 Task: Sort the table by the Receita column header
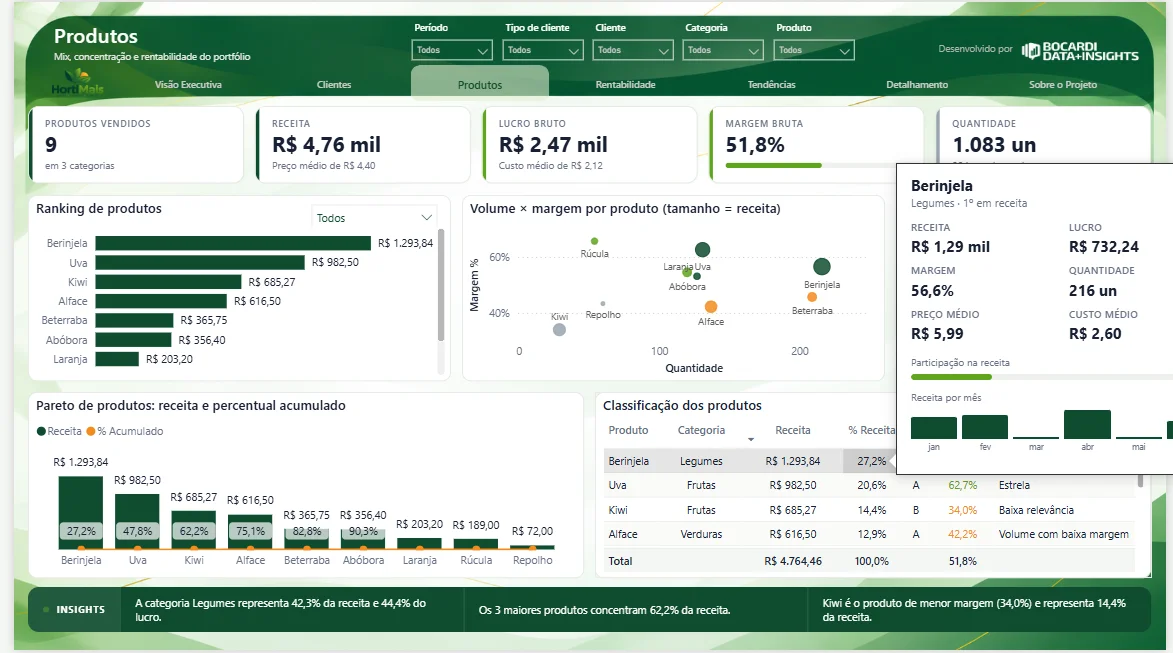click(793, 430)
